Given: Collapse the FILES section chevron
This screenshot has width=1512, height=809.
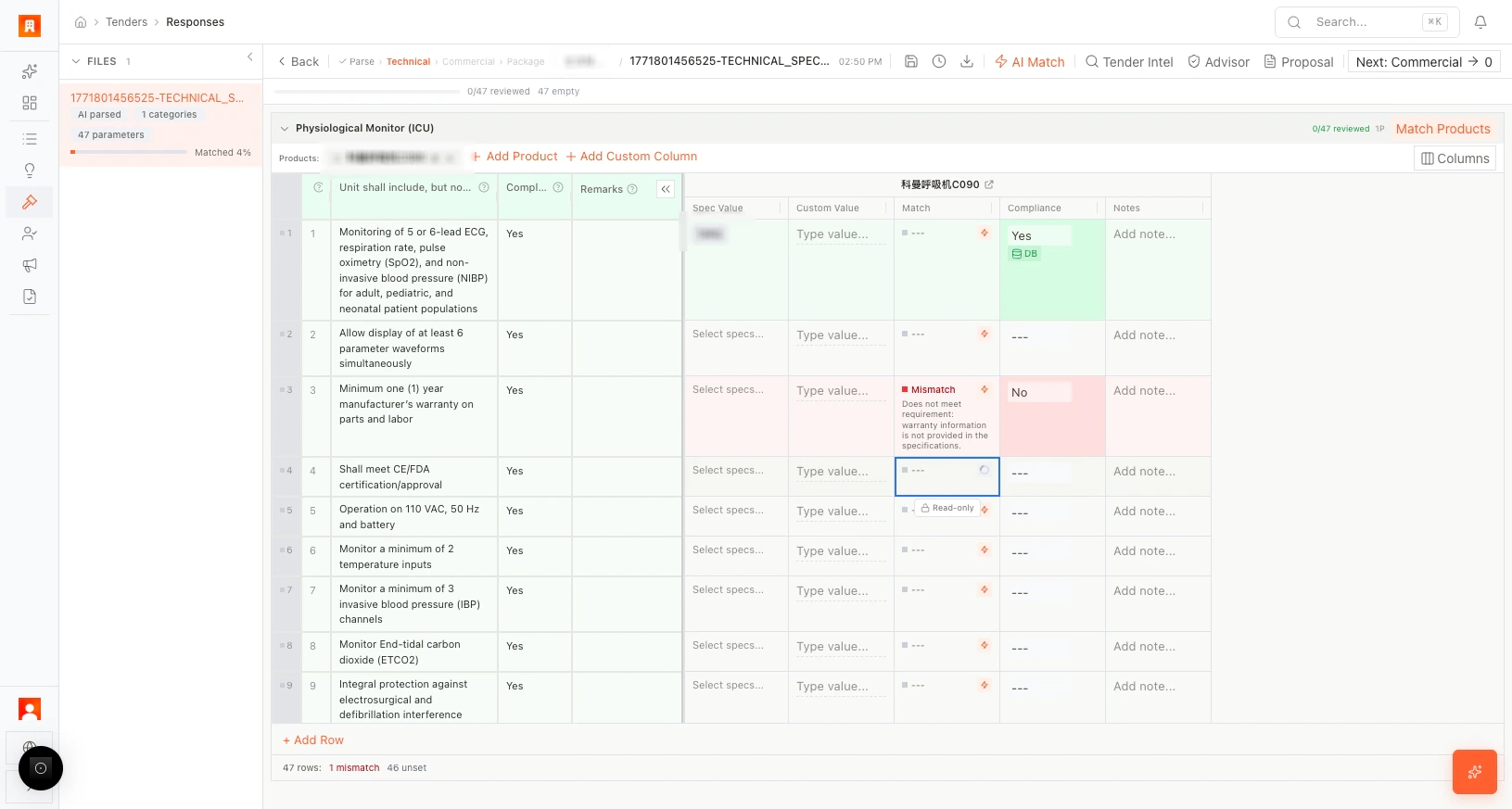Looking at the screenshot, I should (76, 61).
